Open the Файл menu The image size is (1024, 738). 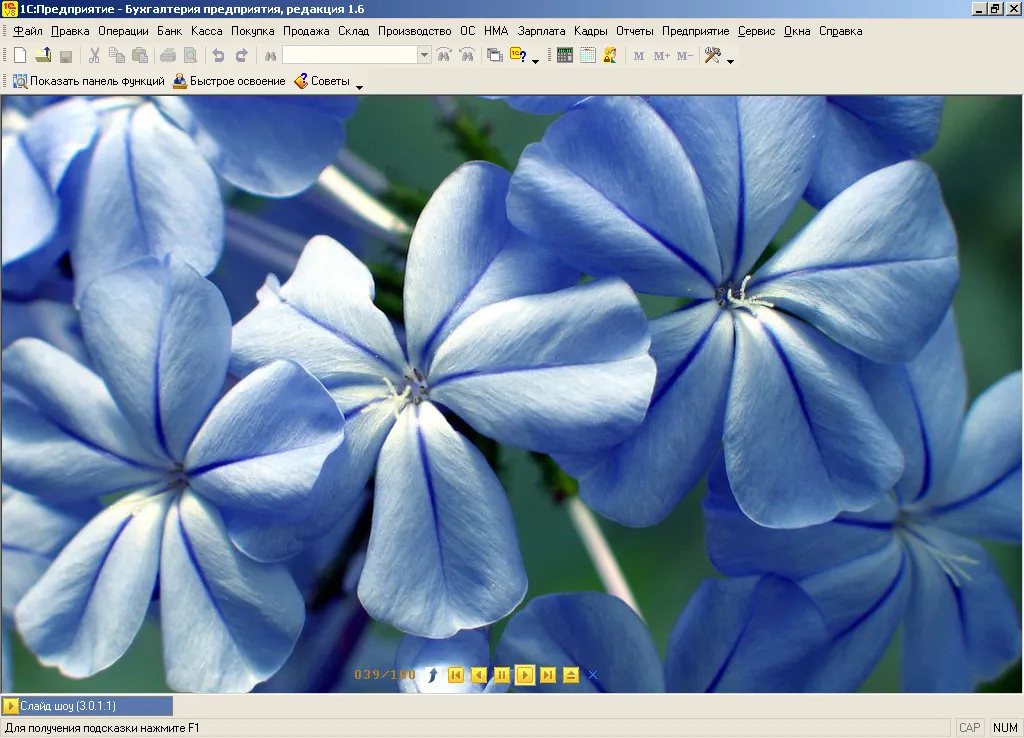pos(27,31)
